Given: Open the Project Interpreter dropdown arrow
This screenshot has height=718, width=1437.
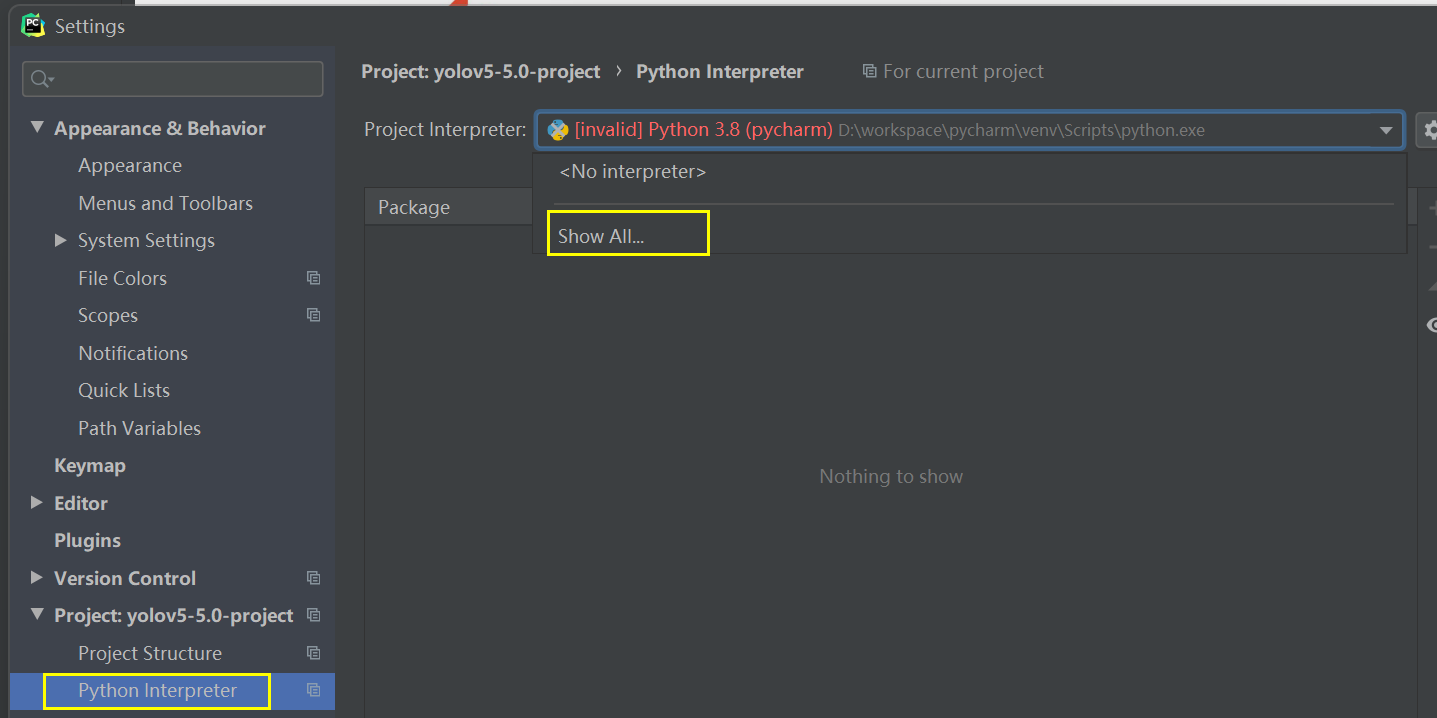Looking at the screenshot, I should click(x=1386, y=130).
